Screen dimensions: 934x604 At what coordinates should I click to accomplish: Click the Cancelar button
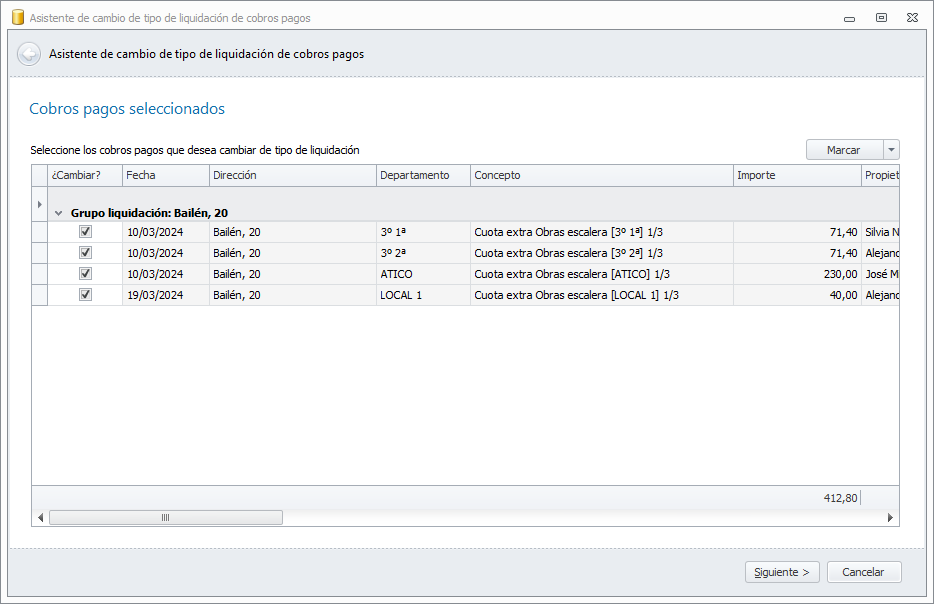(x=863, y=572)
